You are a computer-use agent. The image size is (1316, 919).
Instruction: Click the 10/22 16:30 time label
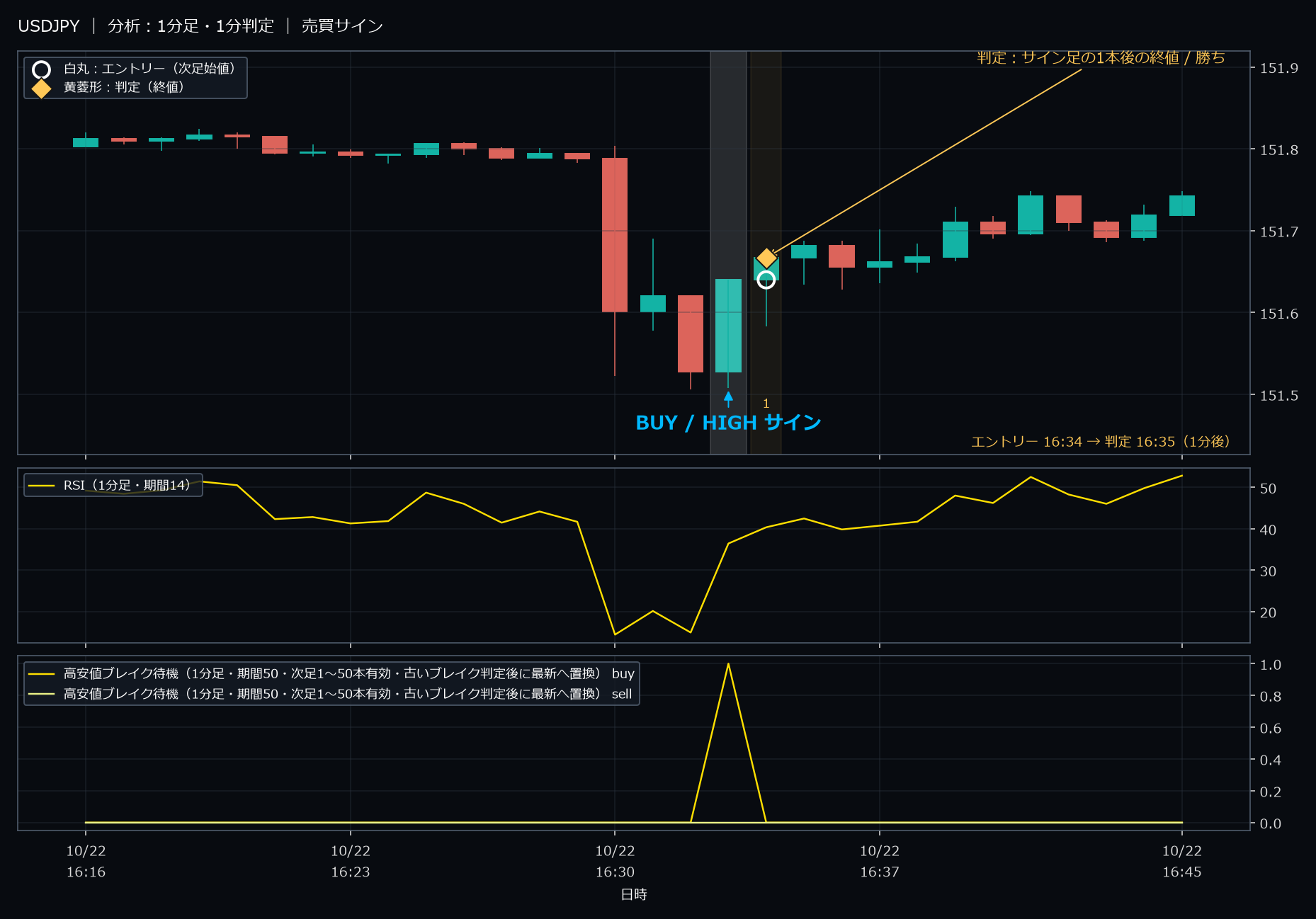615,861
